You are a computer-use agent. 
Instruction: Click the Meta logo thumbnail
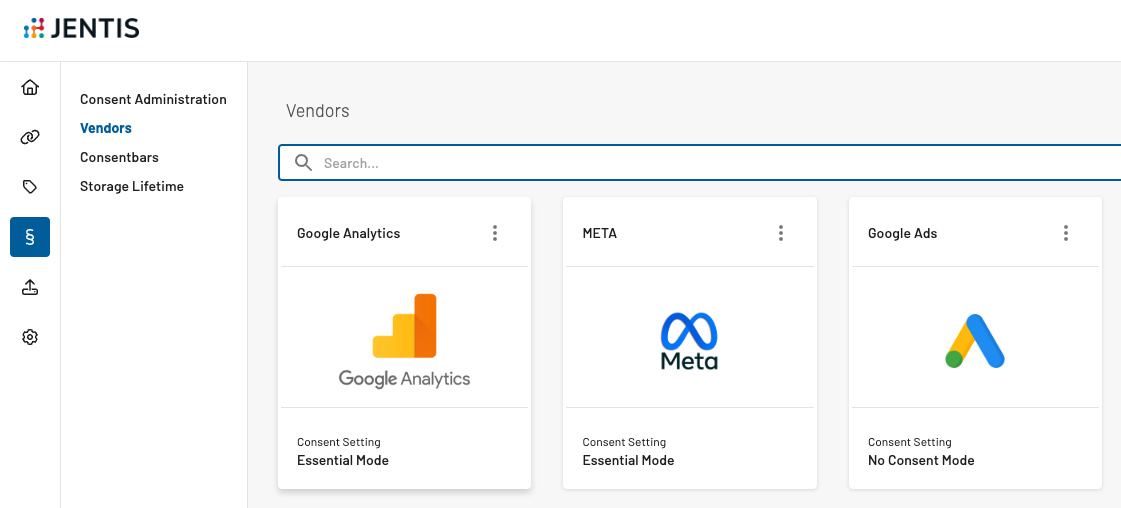click(x=689, y=341)
